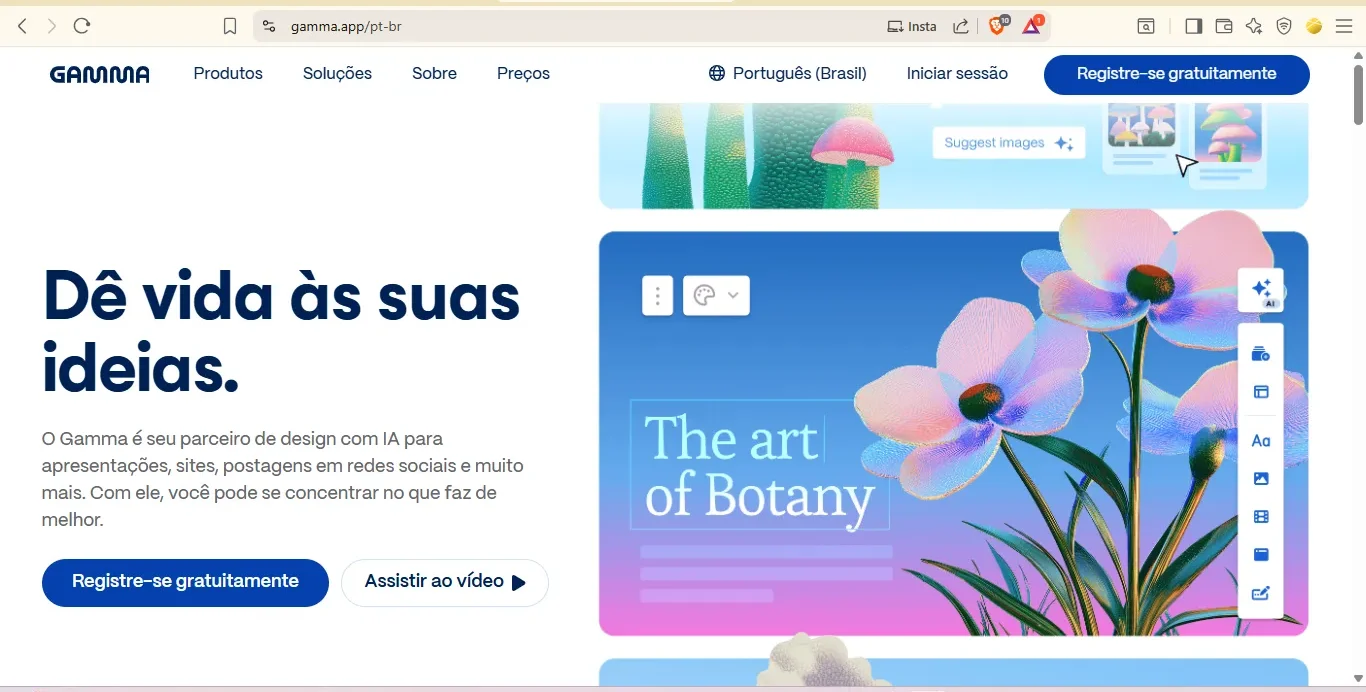Share this page with the share icon
This screenshot has width=1366, height=692.
pos(961,27)
